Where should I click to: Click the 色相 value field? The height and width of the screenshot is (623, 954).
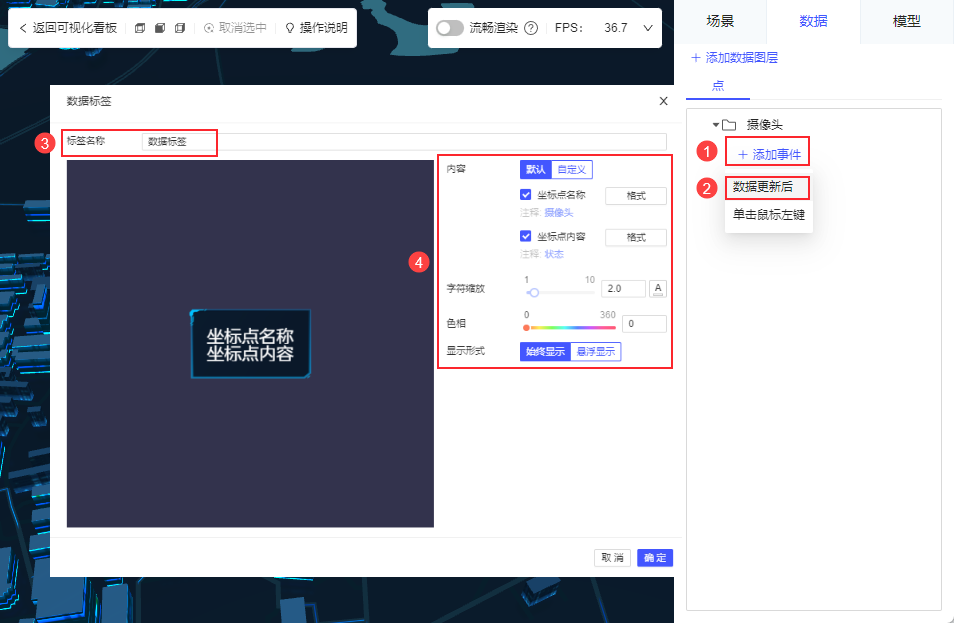[x=644, y=324]
